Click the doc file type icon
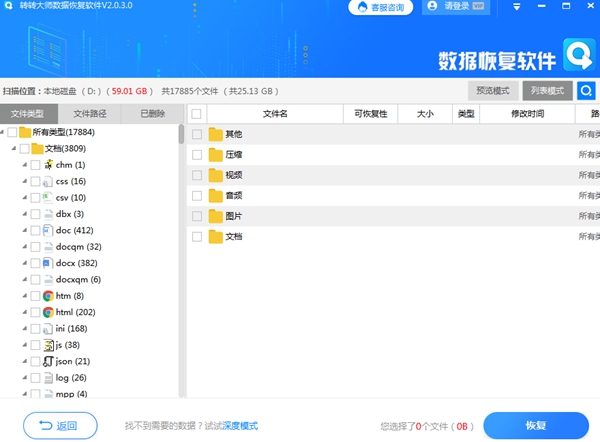The width and height of the screenshot is (600, 442). (48, 231)
